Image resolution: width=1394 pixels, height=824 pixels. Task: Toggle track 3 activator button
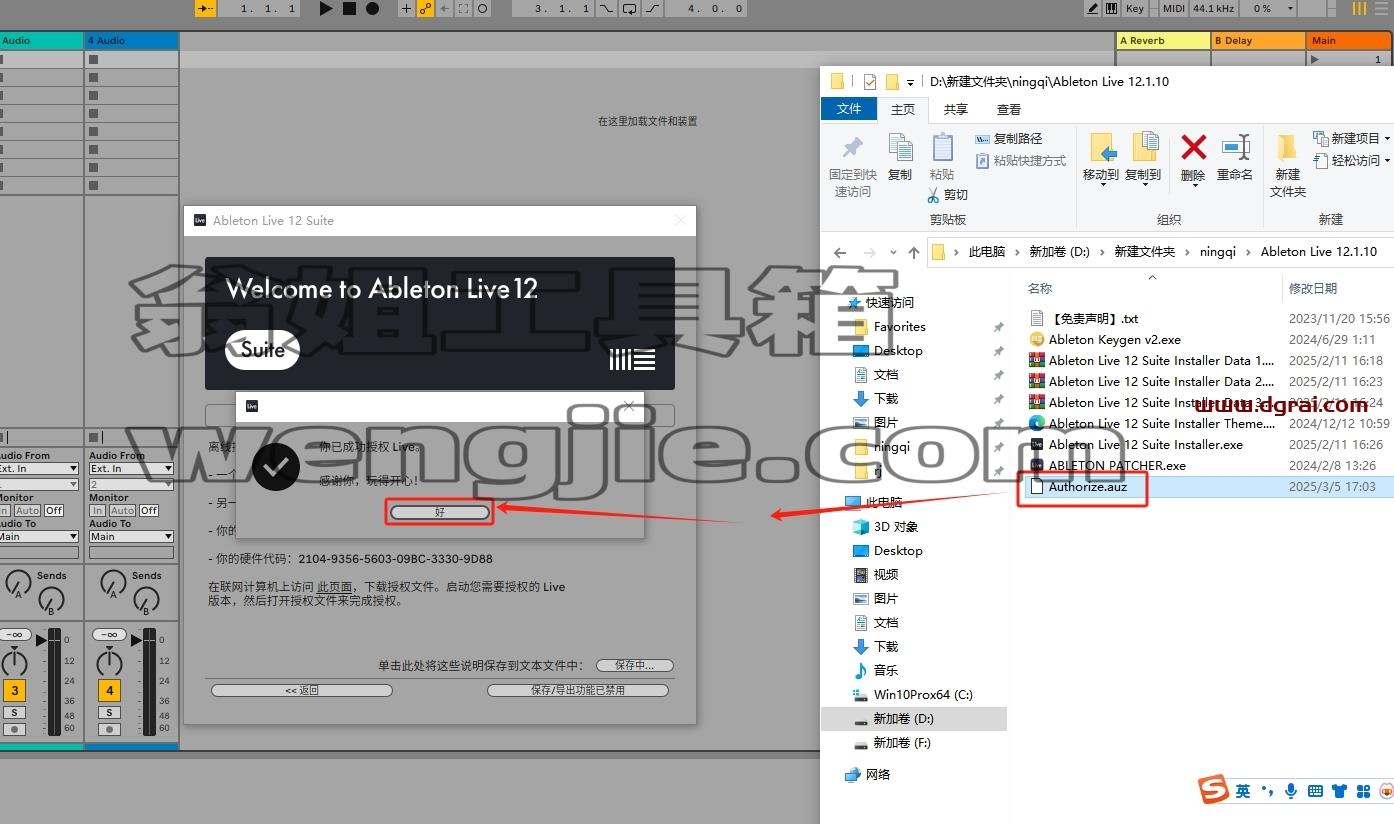point(14,690)
